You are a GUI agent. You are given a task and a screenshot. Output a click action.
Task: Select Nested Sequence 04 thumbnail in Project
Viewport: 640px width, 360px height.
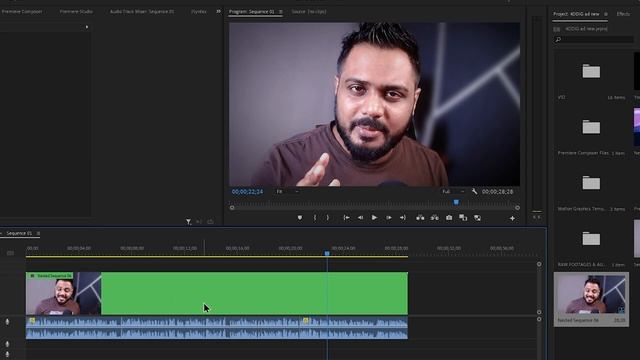pos(591,294)
